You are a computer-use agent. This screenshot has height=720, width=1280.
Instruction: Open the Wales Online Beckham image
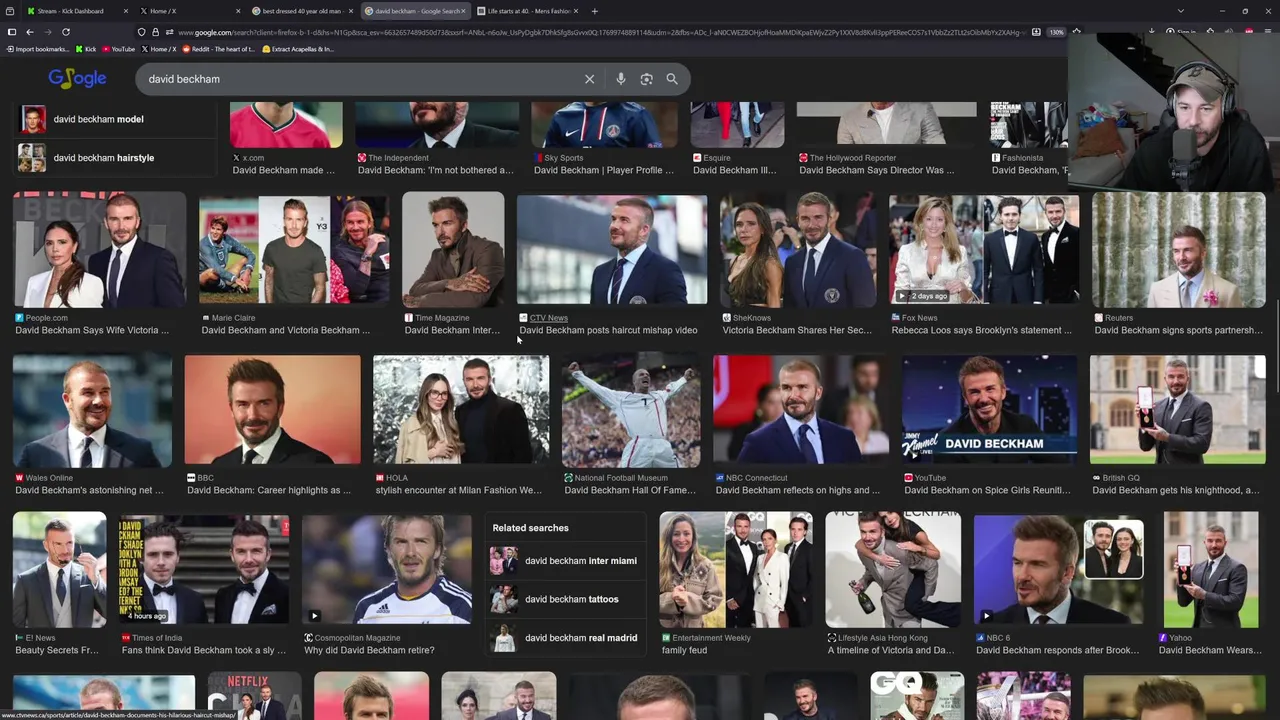coord(92,410)
